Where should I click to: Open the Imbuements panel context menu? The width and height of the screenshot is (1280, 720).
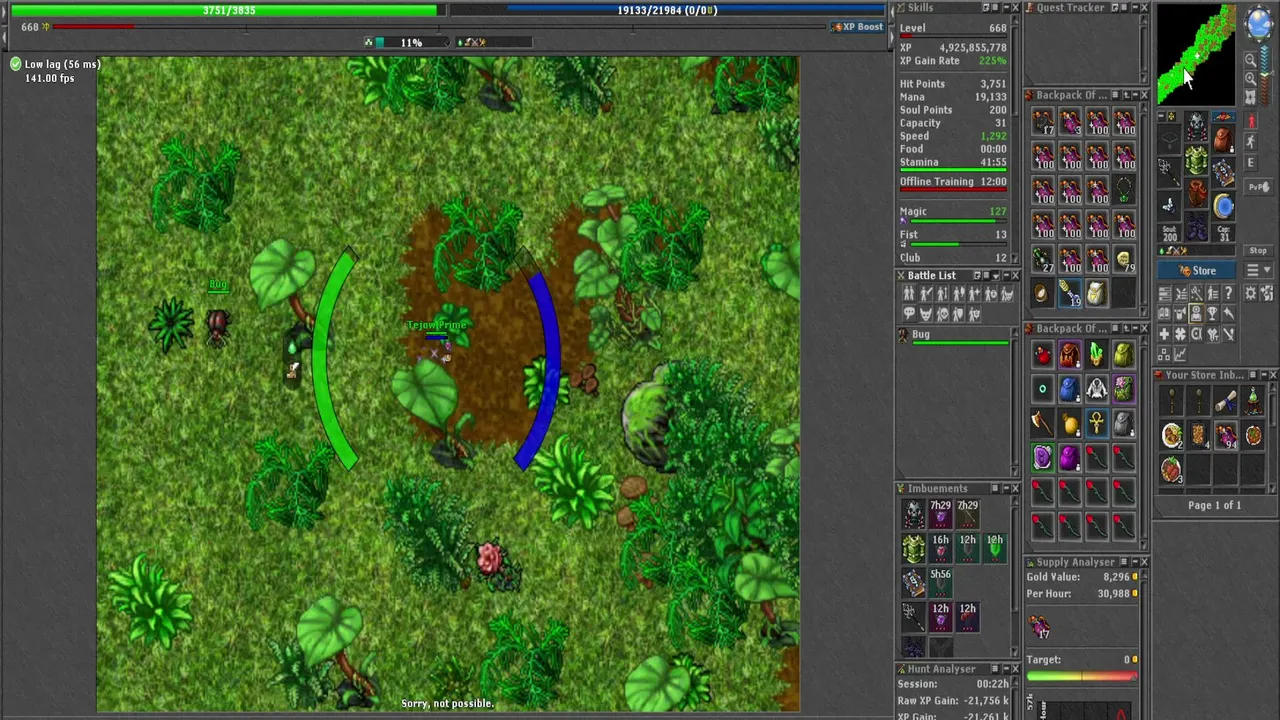tap(993, 489)
